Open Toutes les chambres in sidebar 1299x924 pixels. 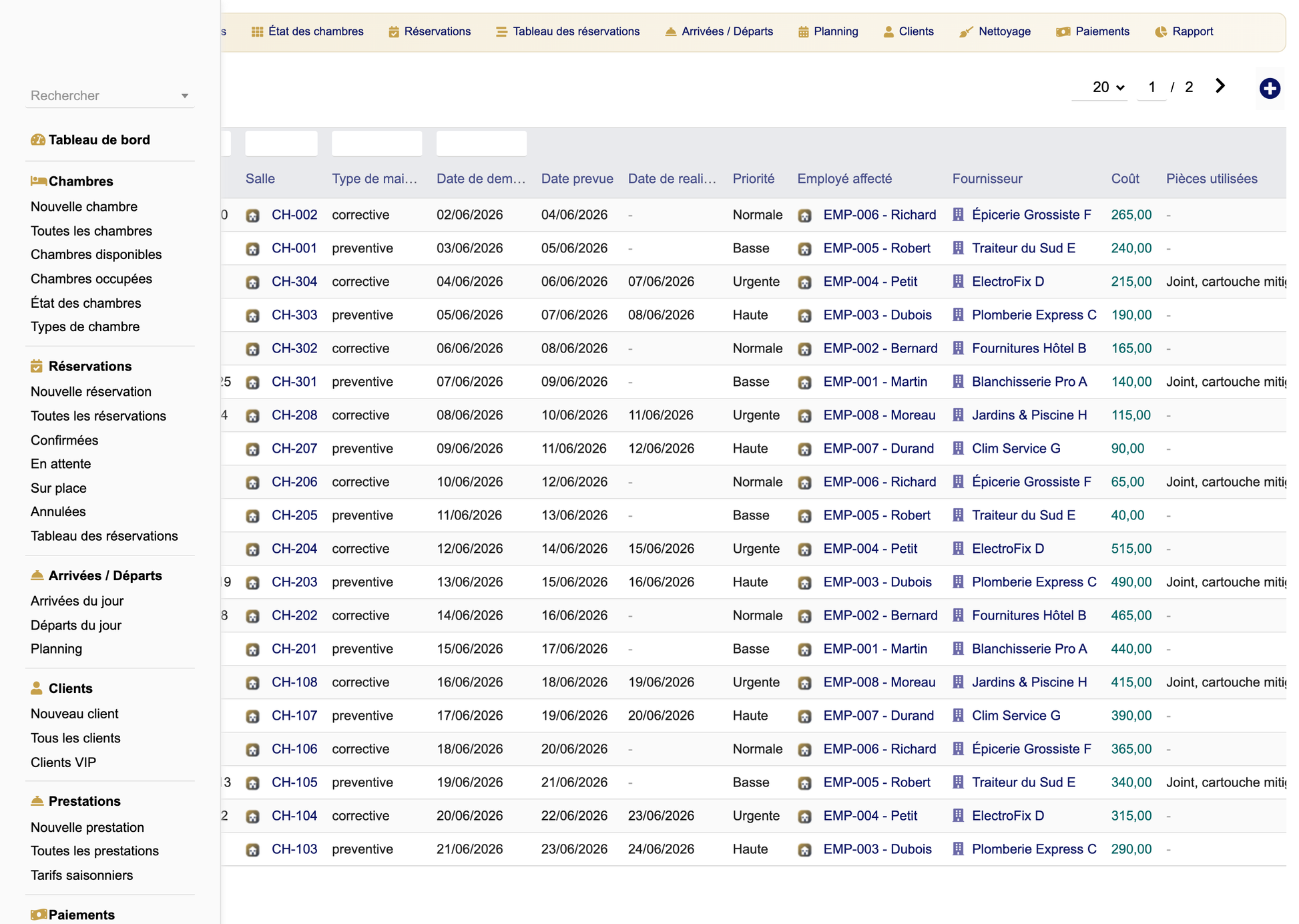pos(91,231)
